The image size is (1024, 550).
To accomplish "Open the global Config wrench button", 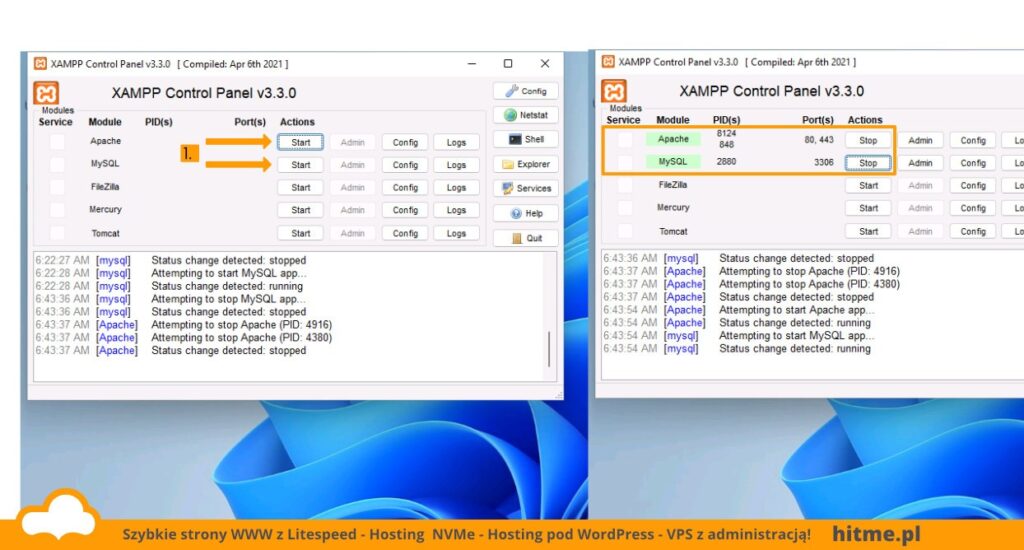I will point(526,91).
